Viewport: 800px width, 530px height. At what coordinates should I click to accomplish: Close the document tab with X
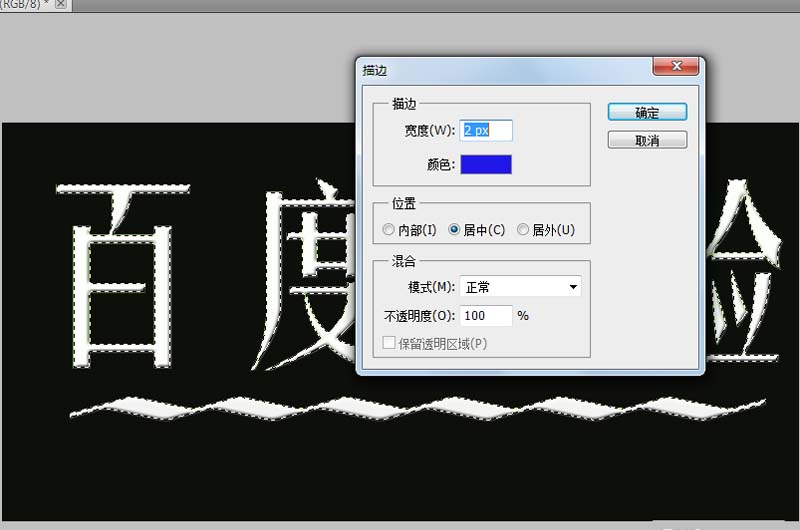point(60,4)
